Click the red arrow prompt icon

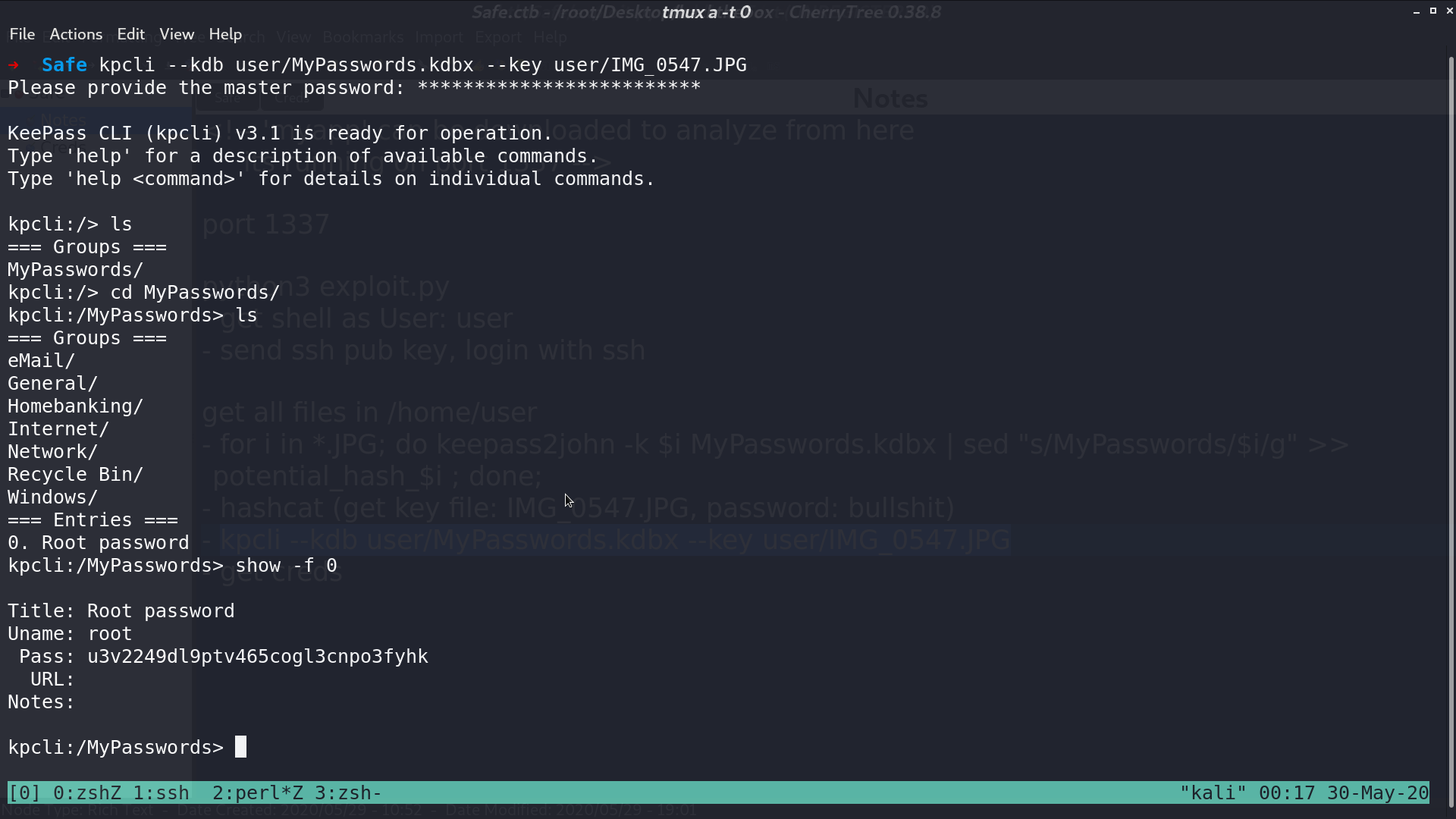pyautogui.click(x=14, y=65)
